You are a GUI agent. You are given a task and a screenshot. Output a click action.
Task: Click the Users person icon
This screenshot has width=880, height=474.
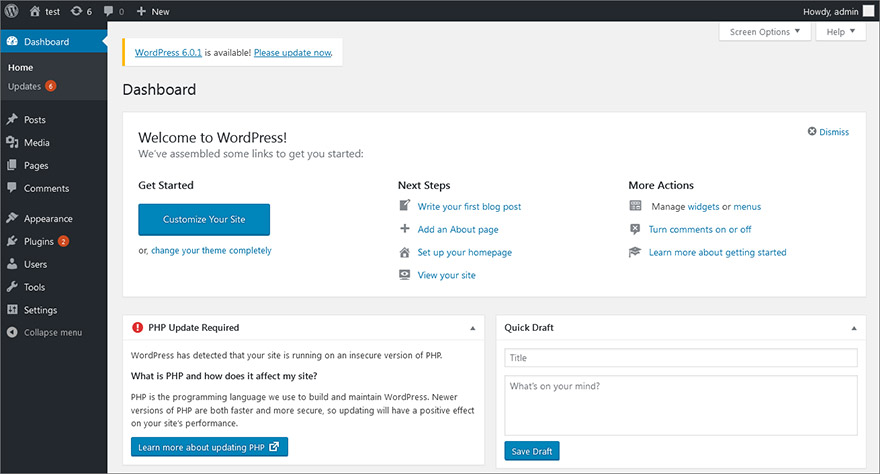12,264
